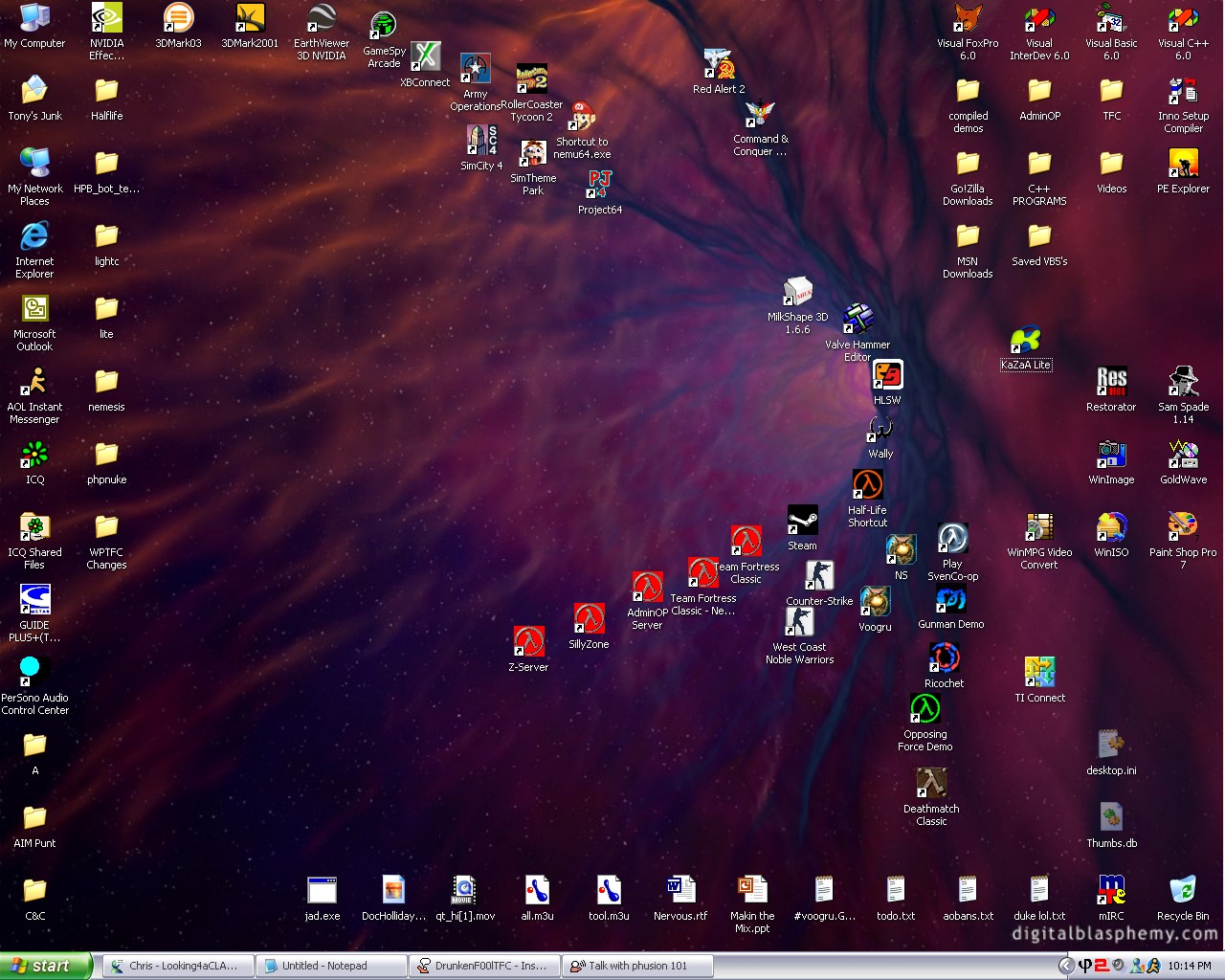Open the Steam desktop icon

point(802,528)
